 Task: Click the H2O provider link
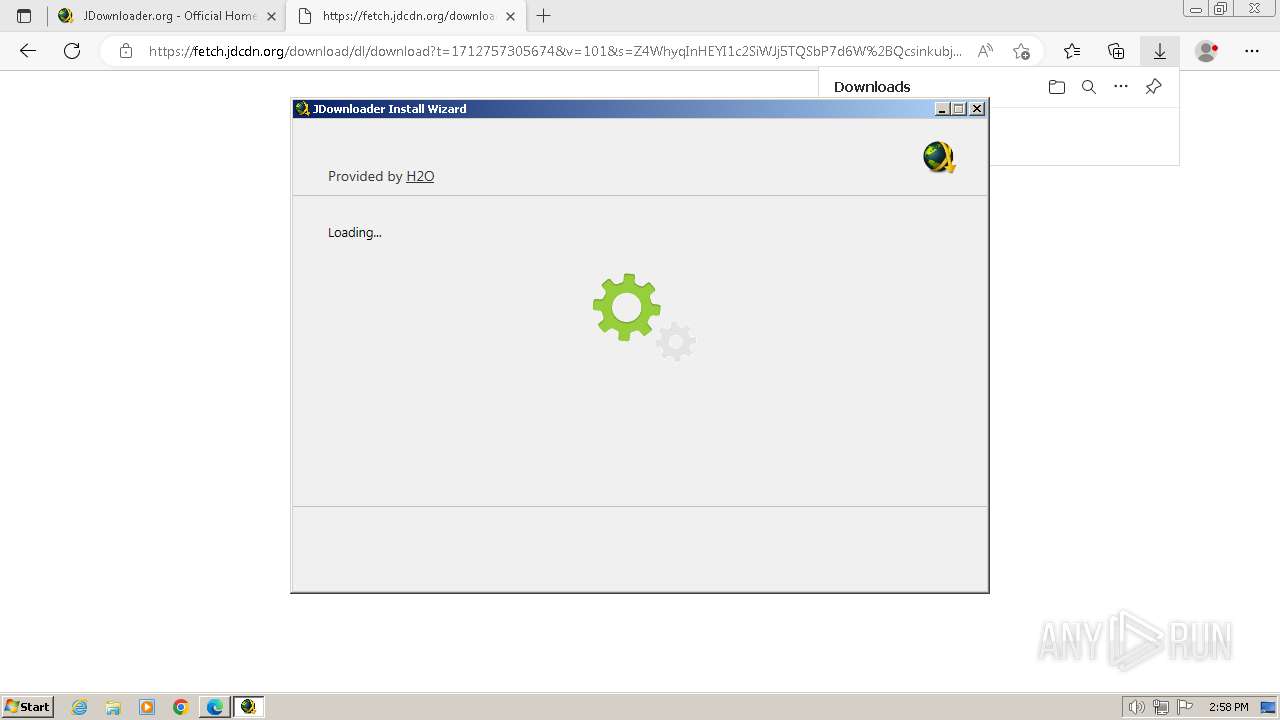420,176
